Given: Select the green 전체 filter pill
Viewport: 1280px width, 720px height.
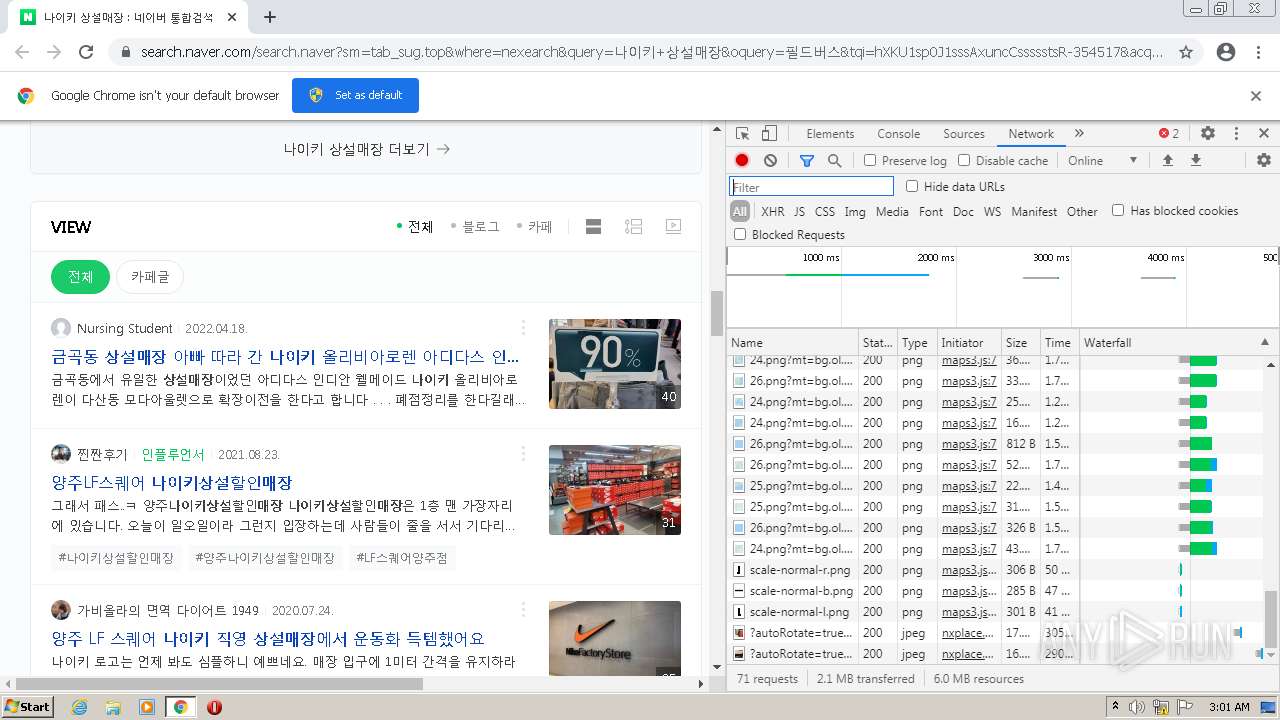Looking at the screenshot, I should 80,277.
